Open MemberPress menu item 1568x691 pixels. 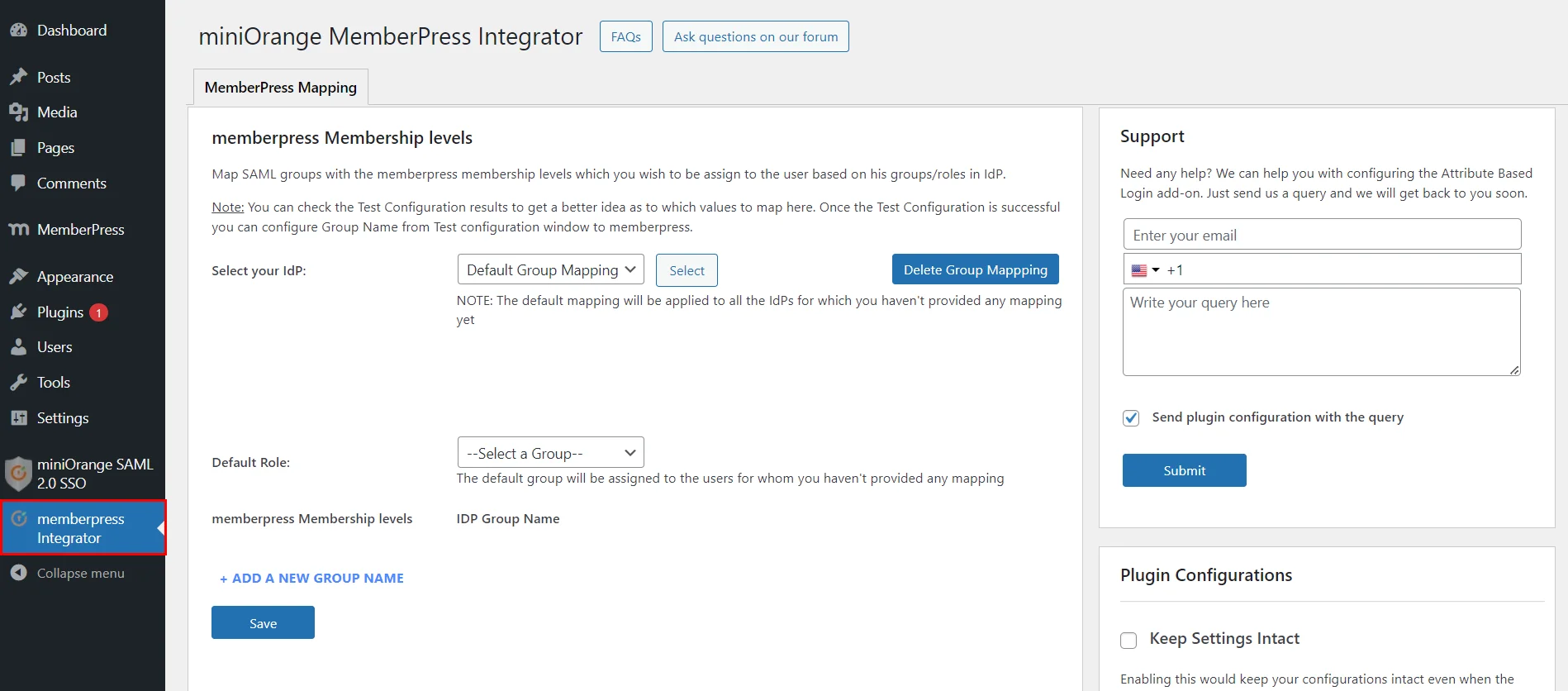point(81,229)
